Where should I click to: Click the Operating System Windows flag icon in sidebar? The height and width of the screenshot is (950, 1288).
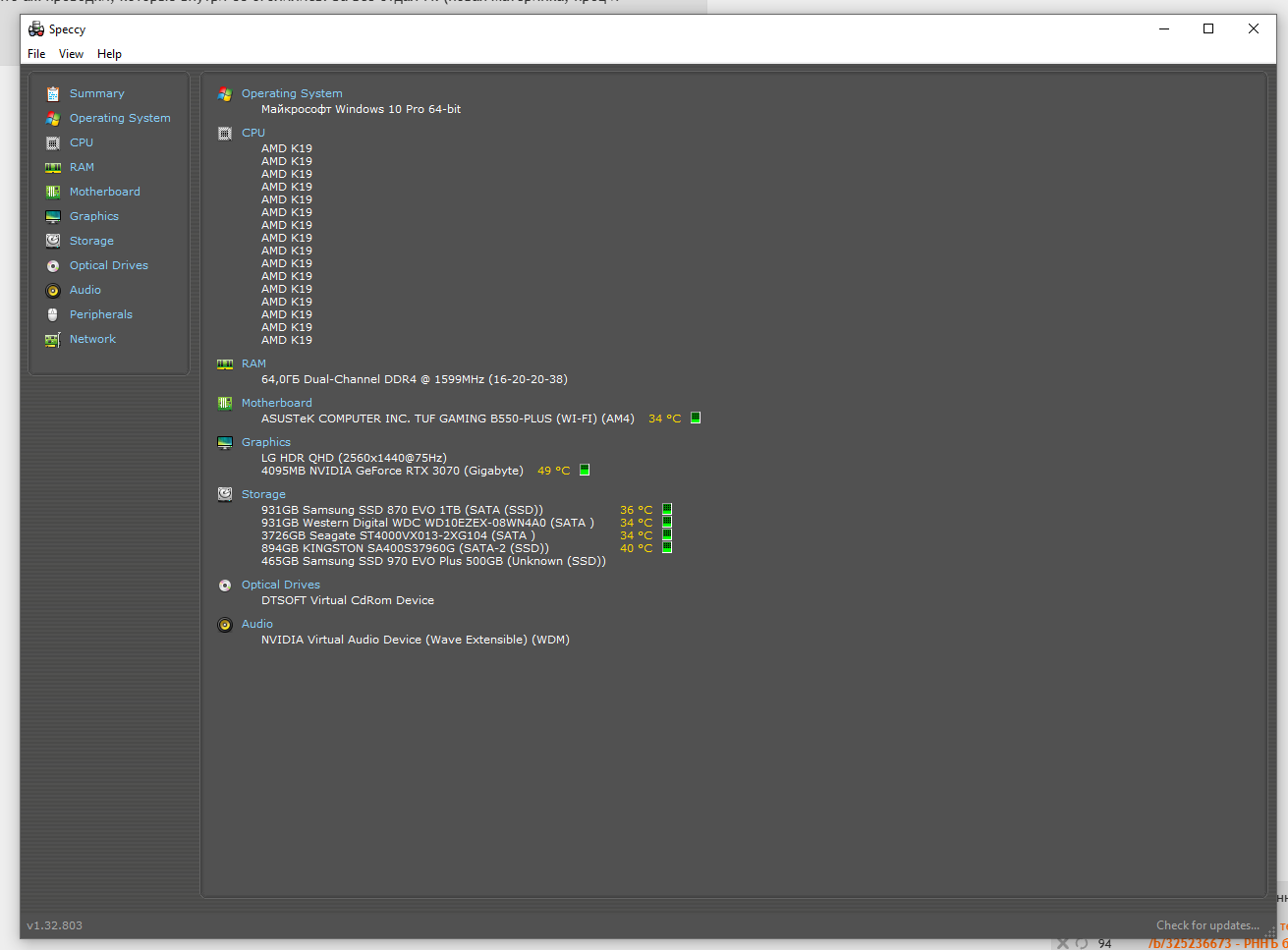click(x=53, y=119)
